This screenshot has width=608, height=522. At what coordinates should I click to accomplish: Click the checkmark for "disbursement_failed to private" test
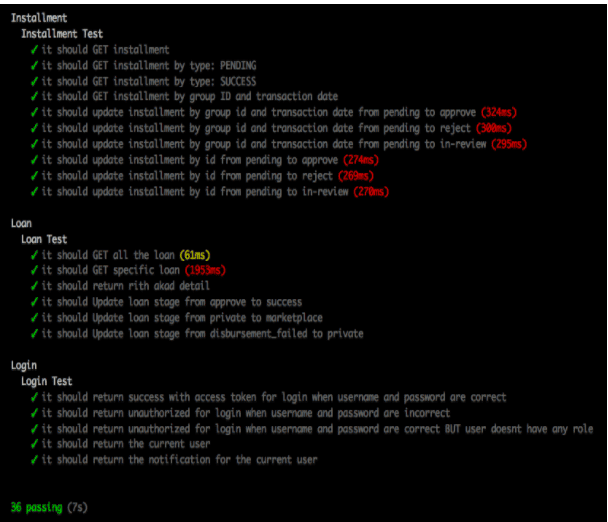(35, 333)
